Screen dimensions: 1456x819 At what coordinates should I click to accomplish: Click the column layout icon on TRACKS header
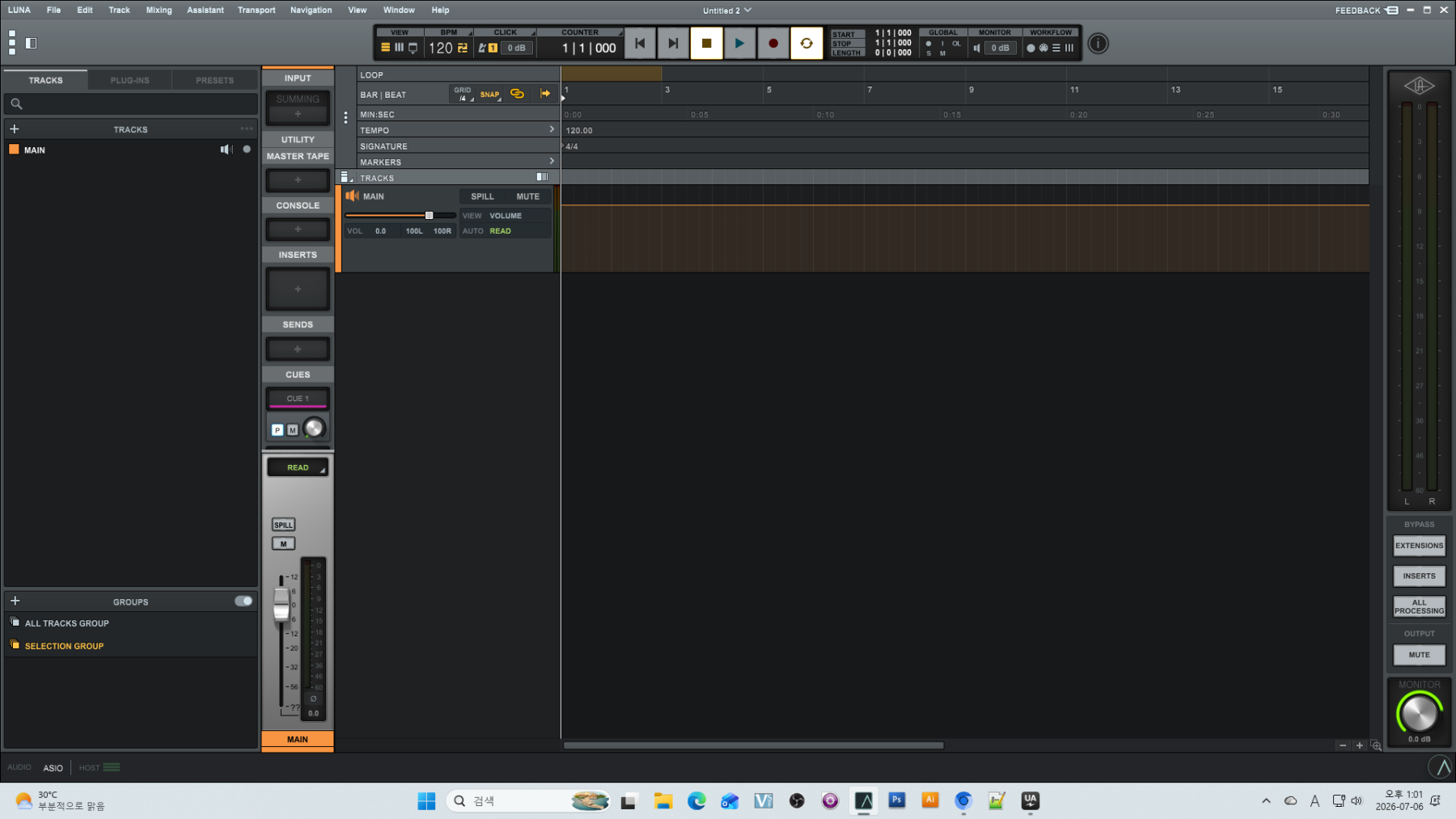click(x=542, y=177)
